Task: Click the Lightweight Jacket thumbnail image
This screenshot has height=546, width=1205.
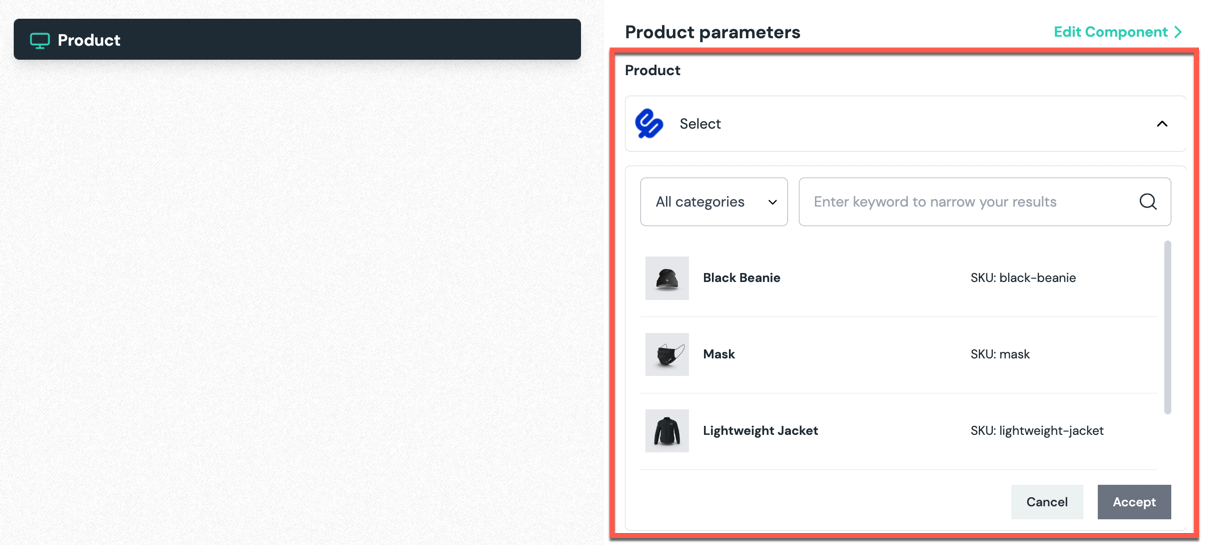Action: [x=667, y=431]
